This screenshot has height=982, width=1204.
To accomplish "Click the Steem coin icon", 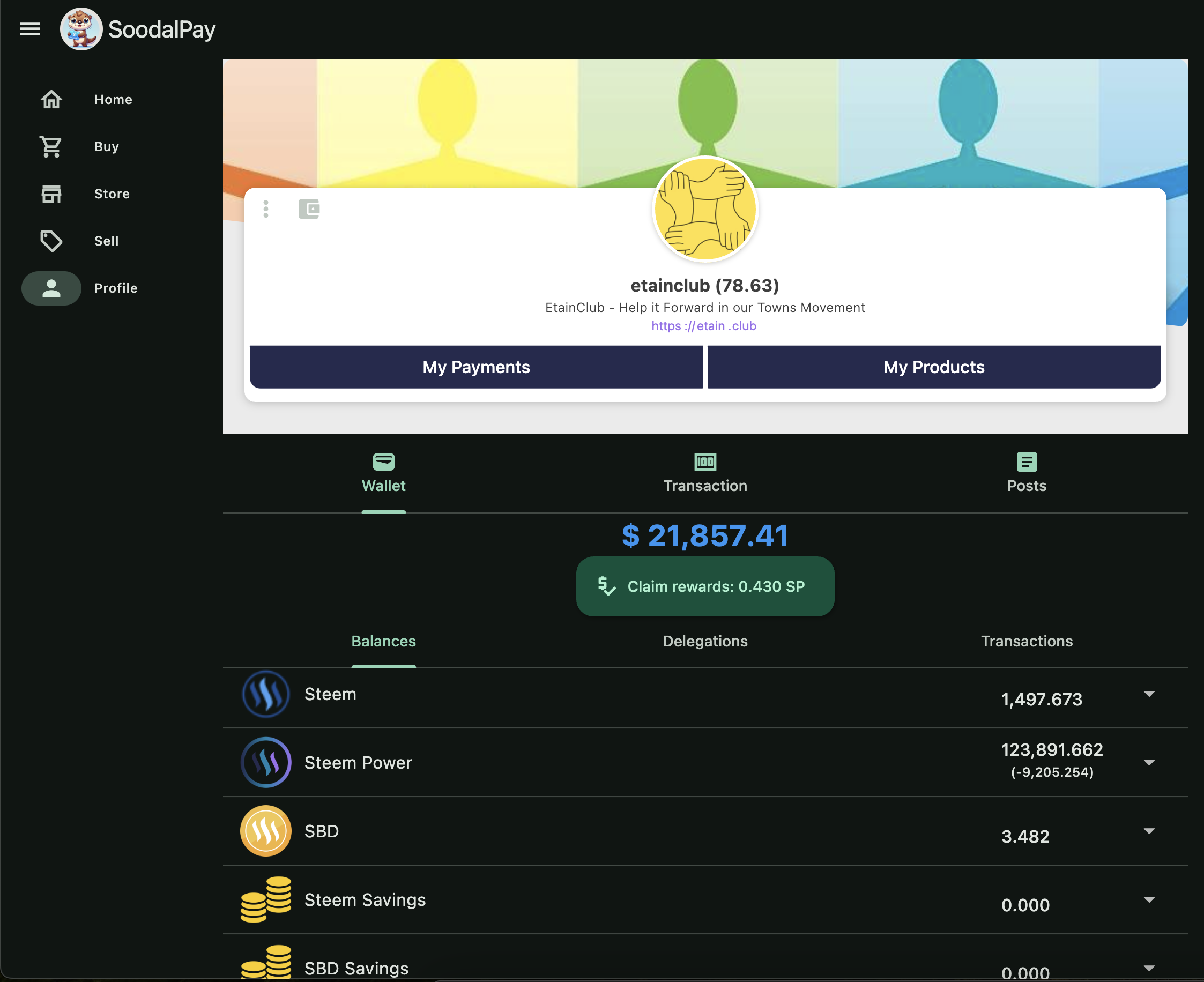I will 266,694.
